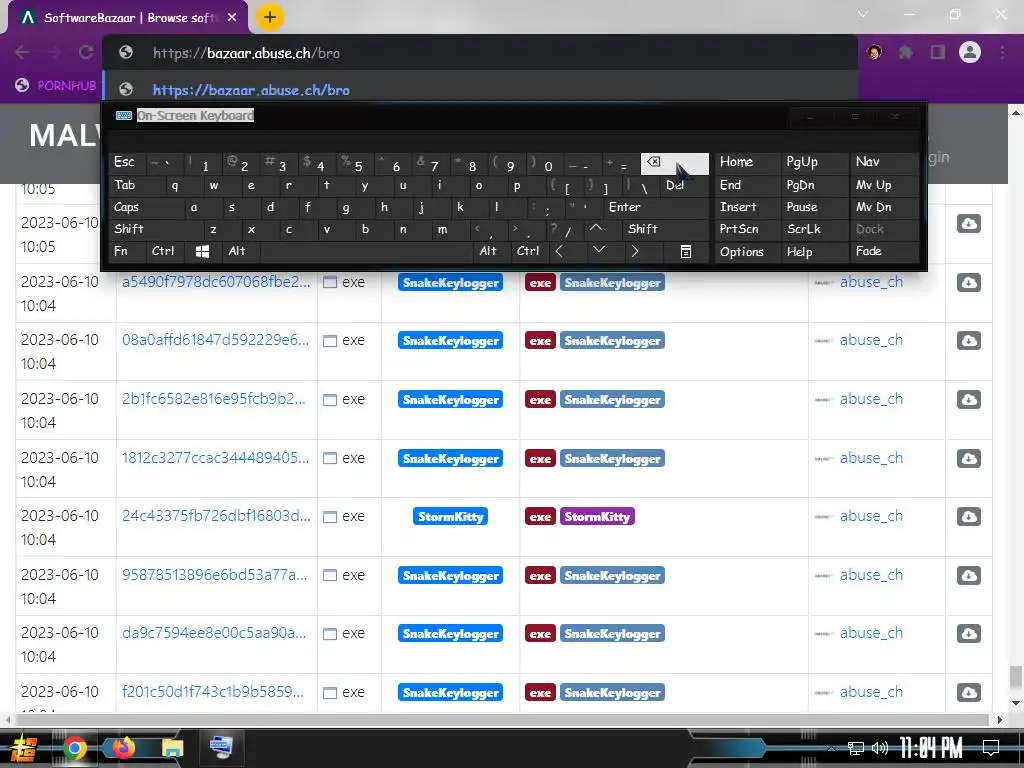Open the Chrome profile avatar icon
This screenshot has height=768, width=1024.
tap(970, 52)
